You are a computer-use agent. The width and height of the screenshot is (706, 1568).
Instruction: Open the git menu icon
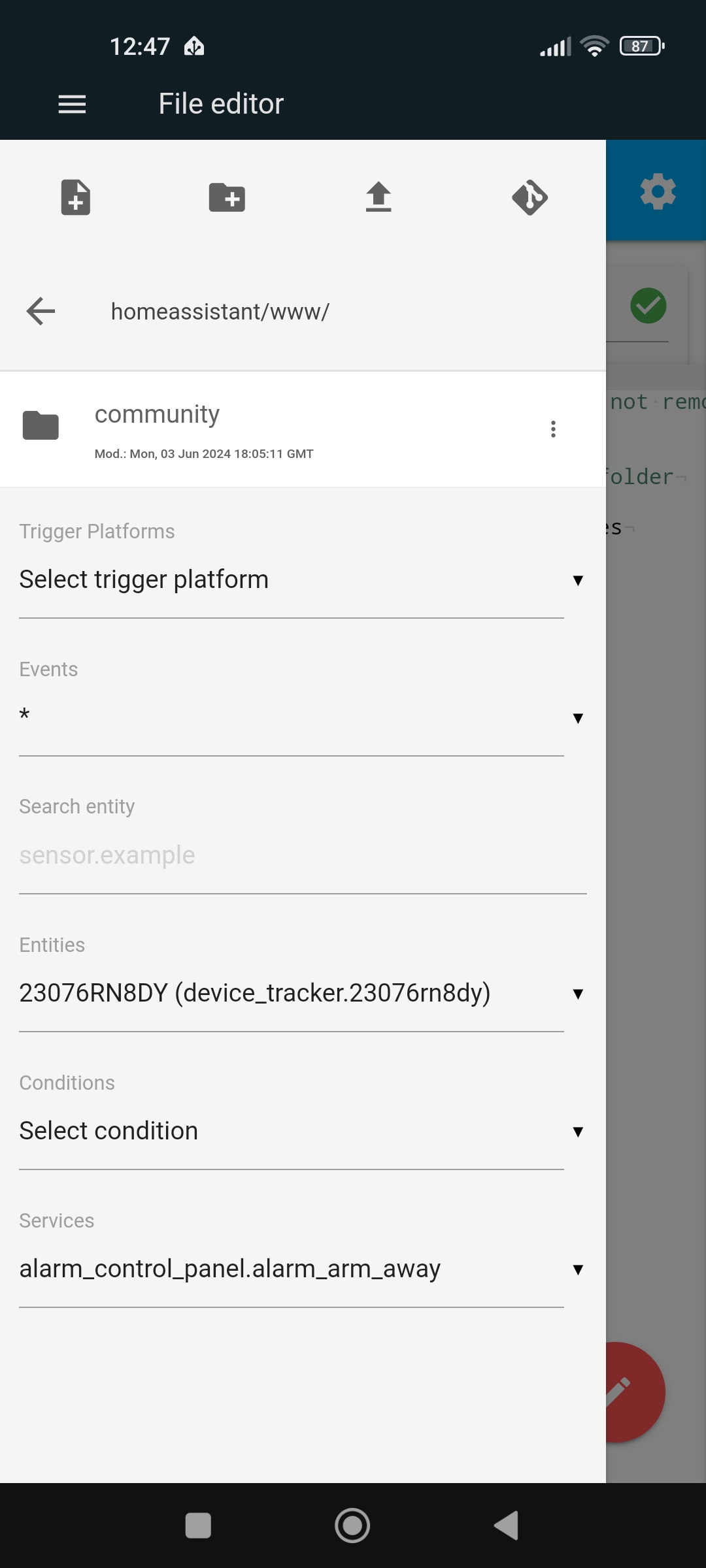(529, 197)
